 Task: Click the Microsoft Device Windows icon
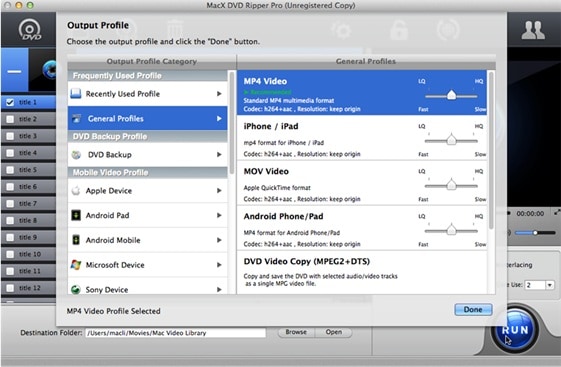pos(76,265)
